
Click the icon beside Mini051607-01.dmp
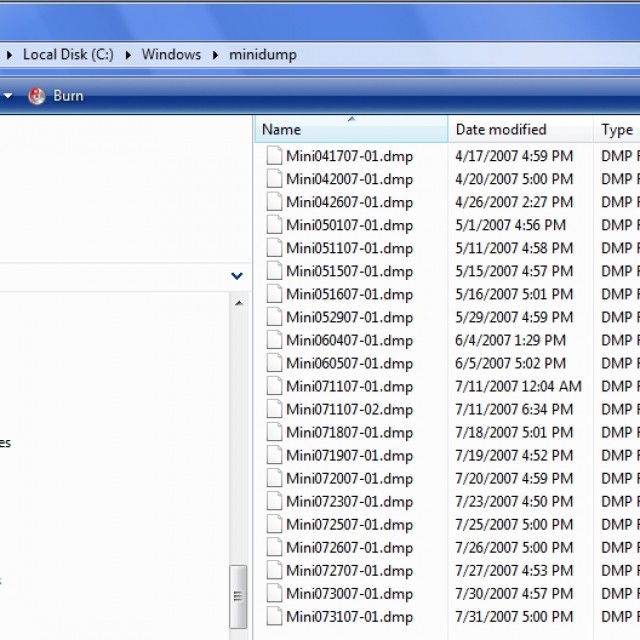275,294
